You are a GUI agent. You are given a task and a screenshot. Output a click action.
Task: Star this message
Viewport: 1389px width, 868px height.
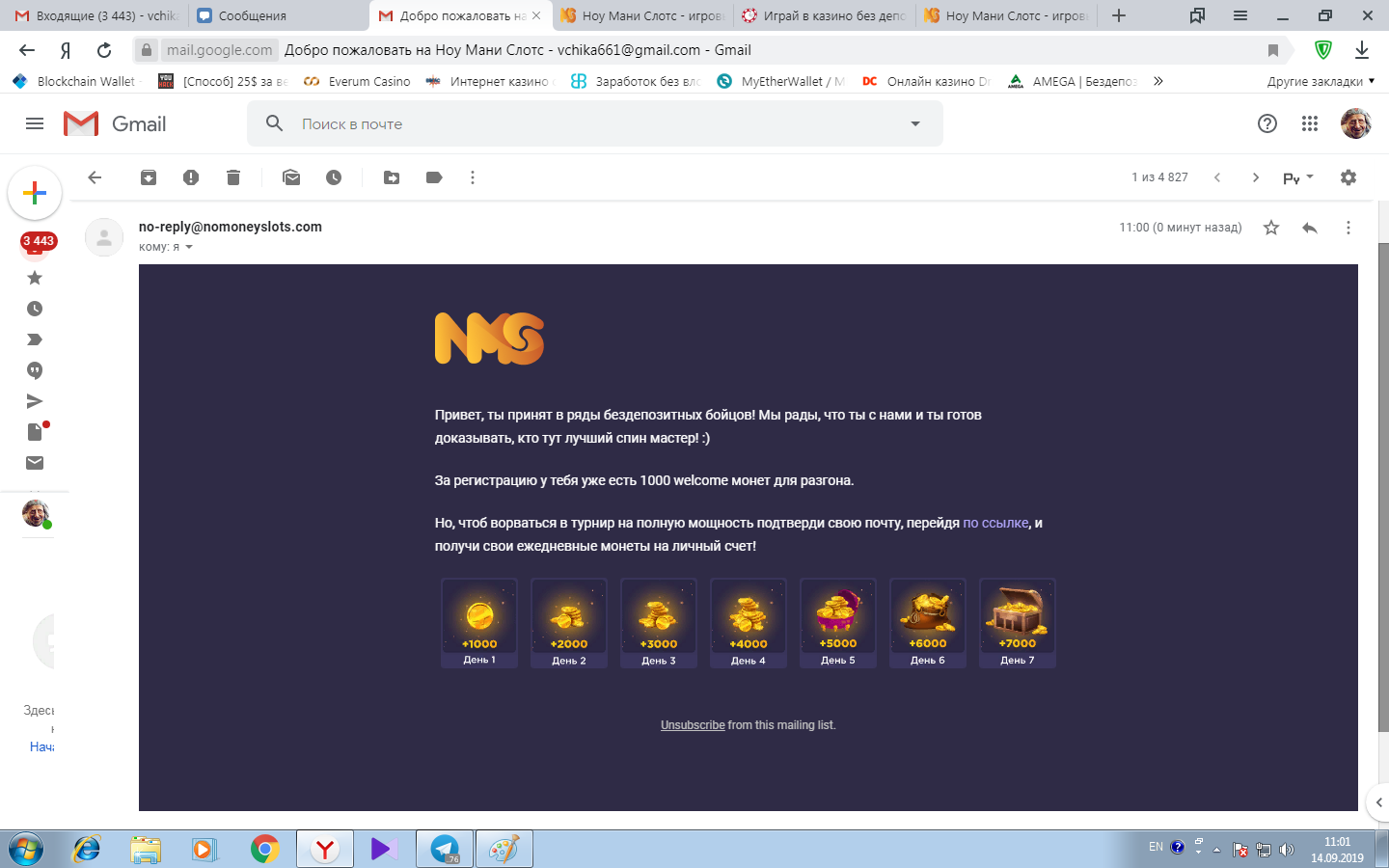pos(1271,228)
